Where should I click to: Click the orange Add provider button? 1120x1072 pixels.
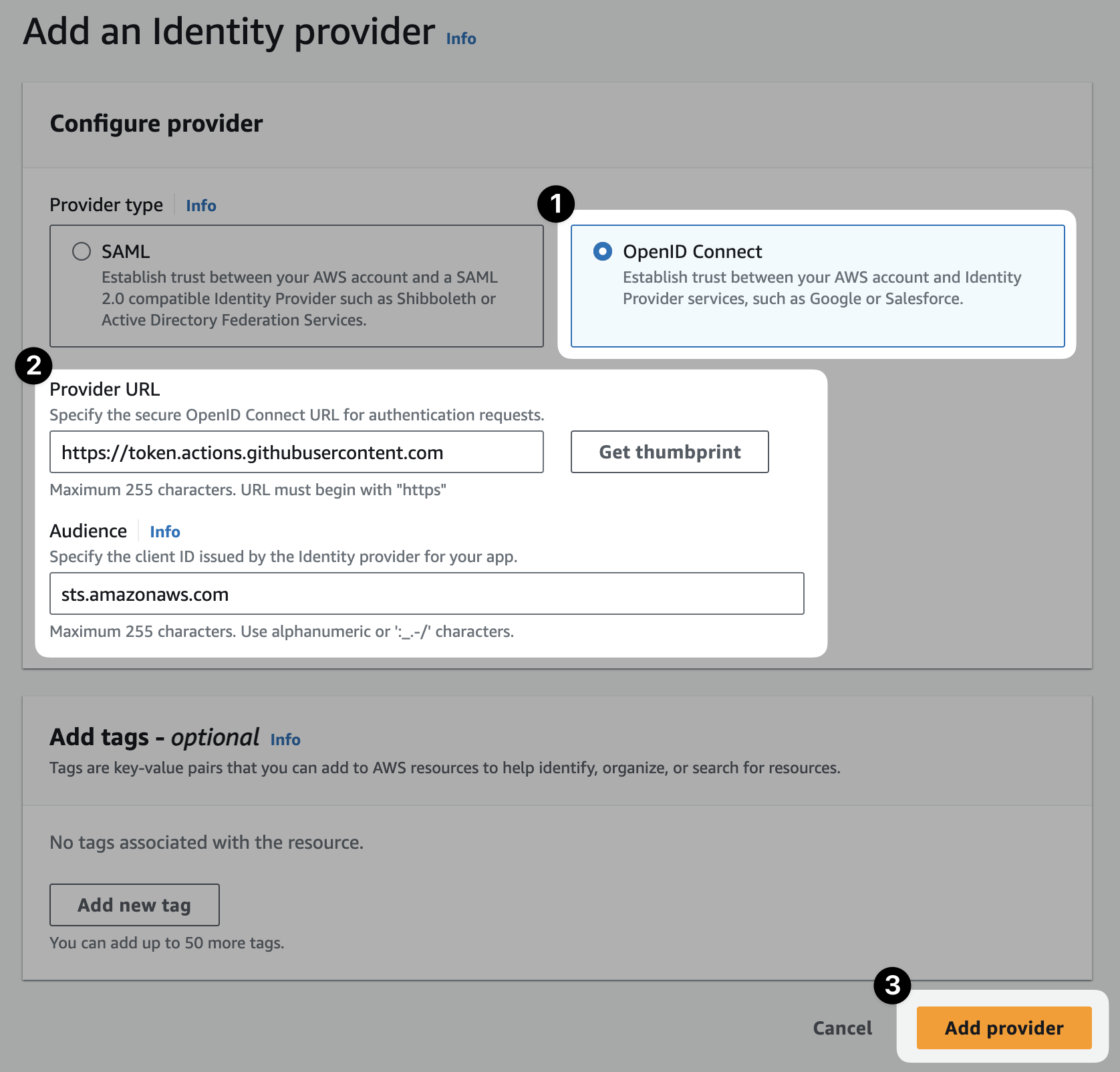(x=1004, y=1028)
